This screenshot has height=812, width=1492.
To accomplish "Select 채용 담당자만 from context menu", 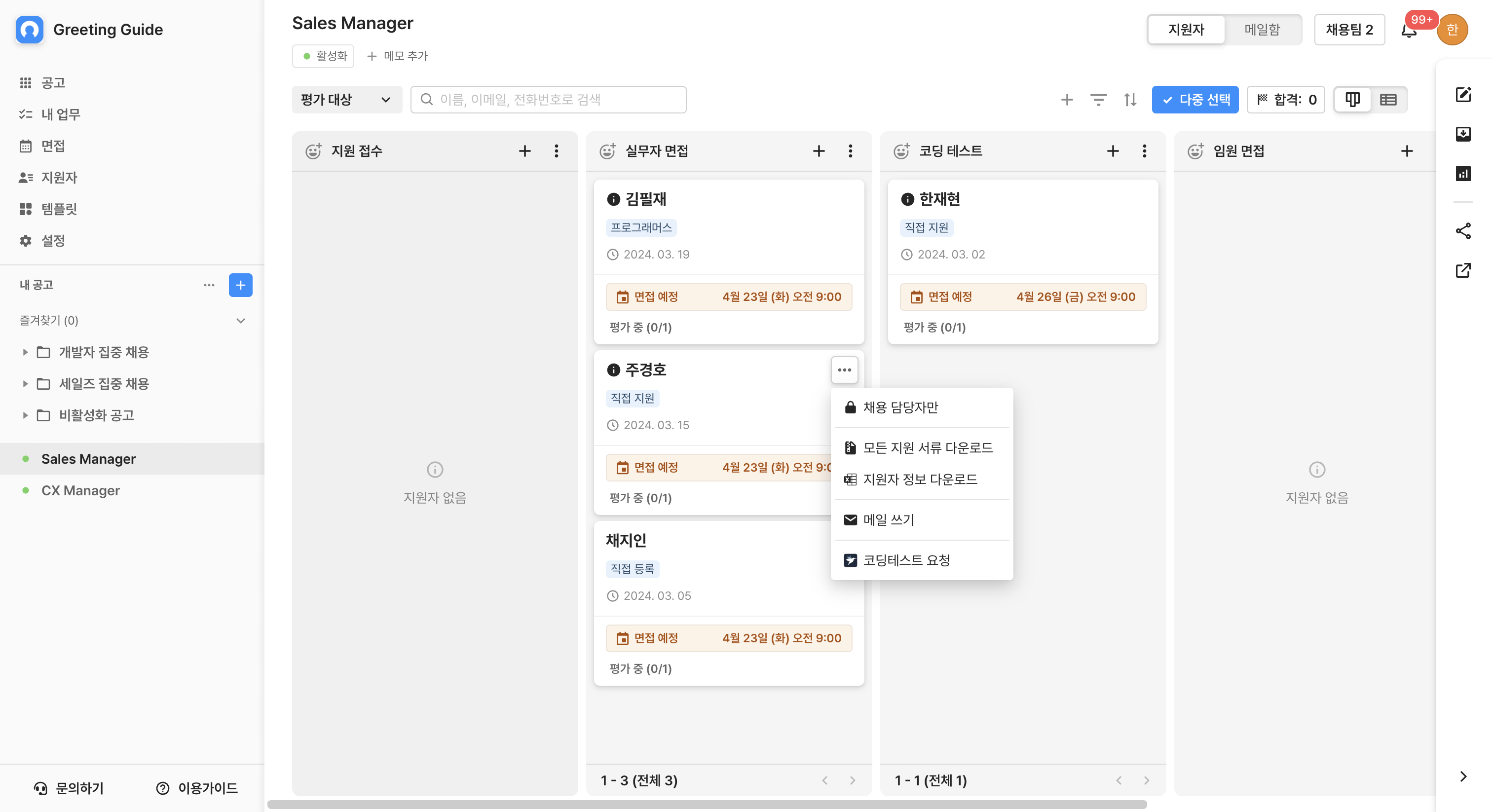I will pyautogui.click(x=922, y=408).
